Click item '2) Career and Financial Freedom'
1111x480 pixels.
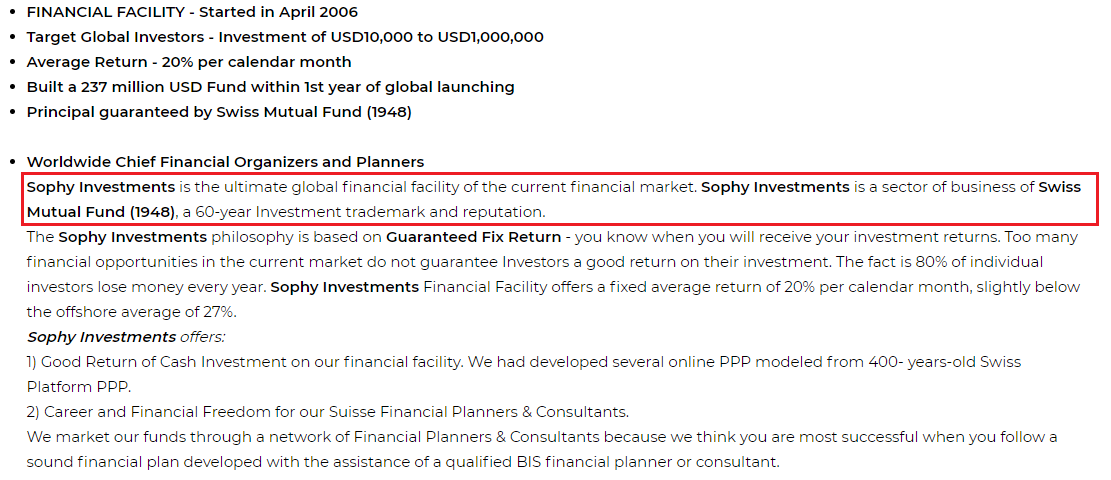coord(327,412)
